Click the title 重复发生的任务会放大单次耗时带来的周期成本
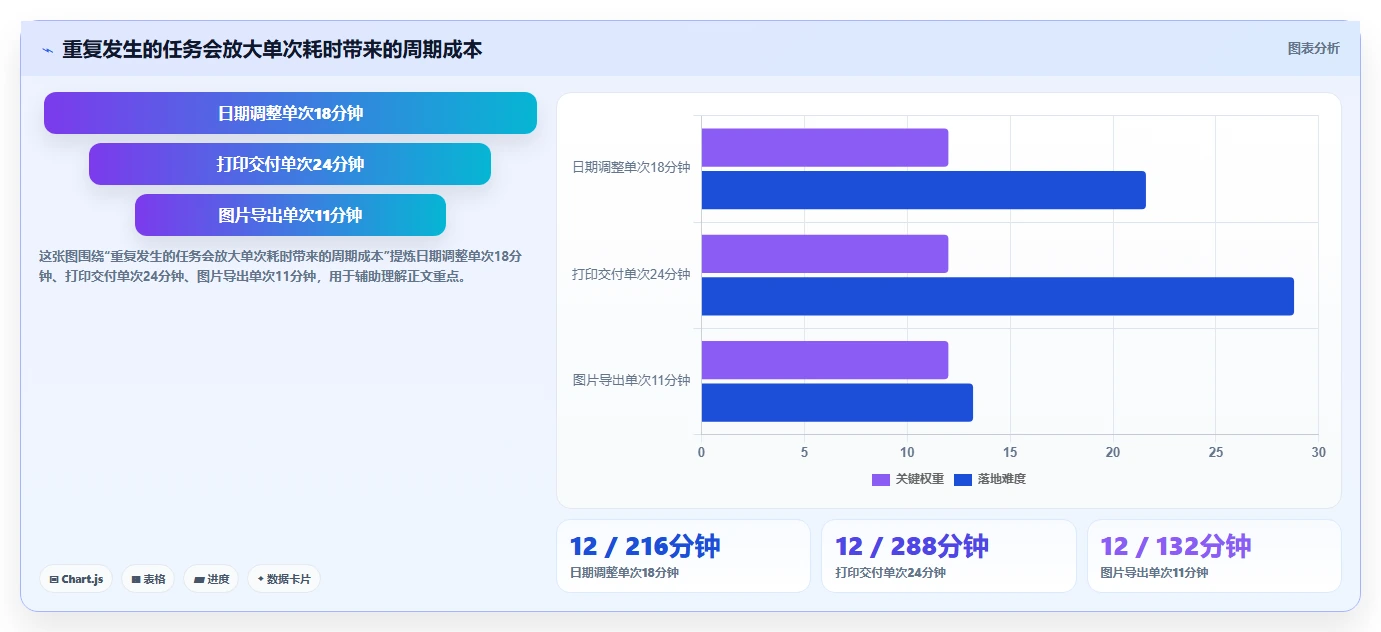 [x=272, y=49]
